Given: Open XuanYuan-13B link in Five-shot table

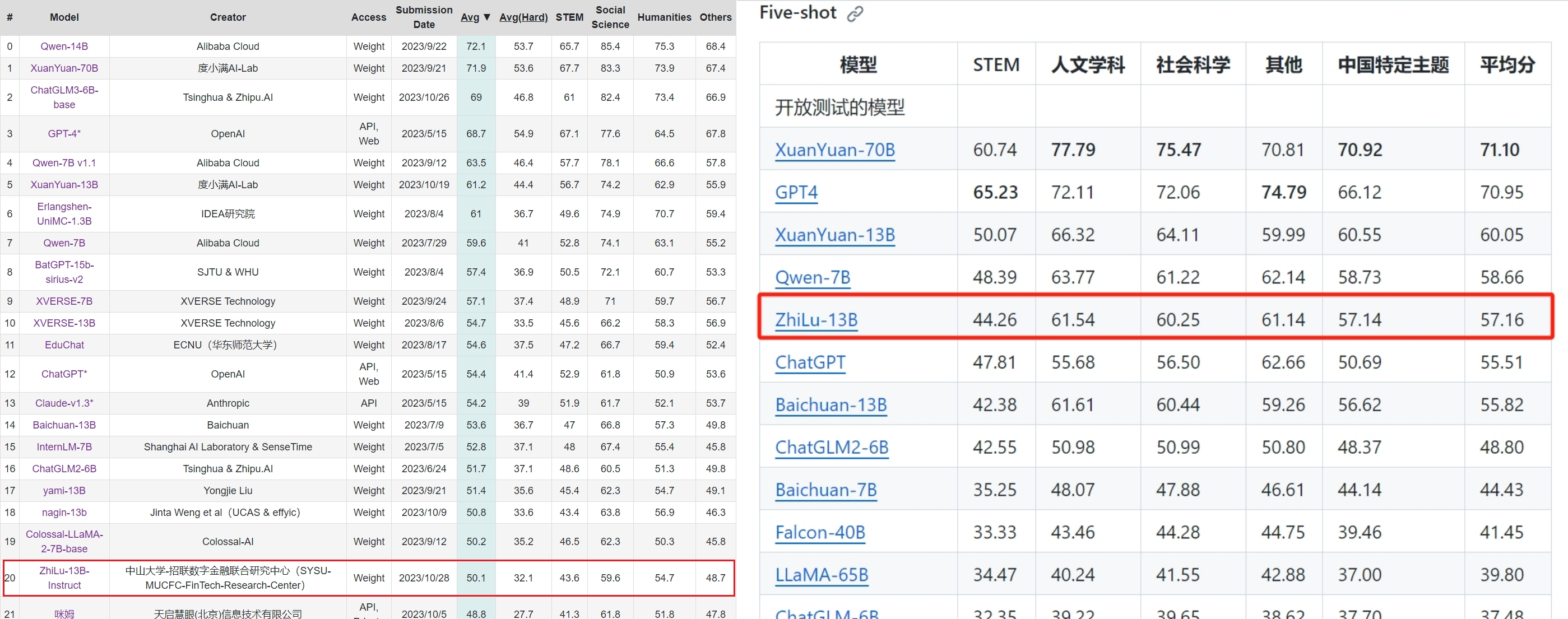Looking at the screenshot, I should (835, 235).
